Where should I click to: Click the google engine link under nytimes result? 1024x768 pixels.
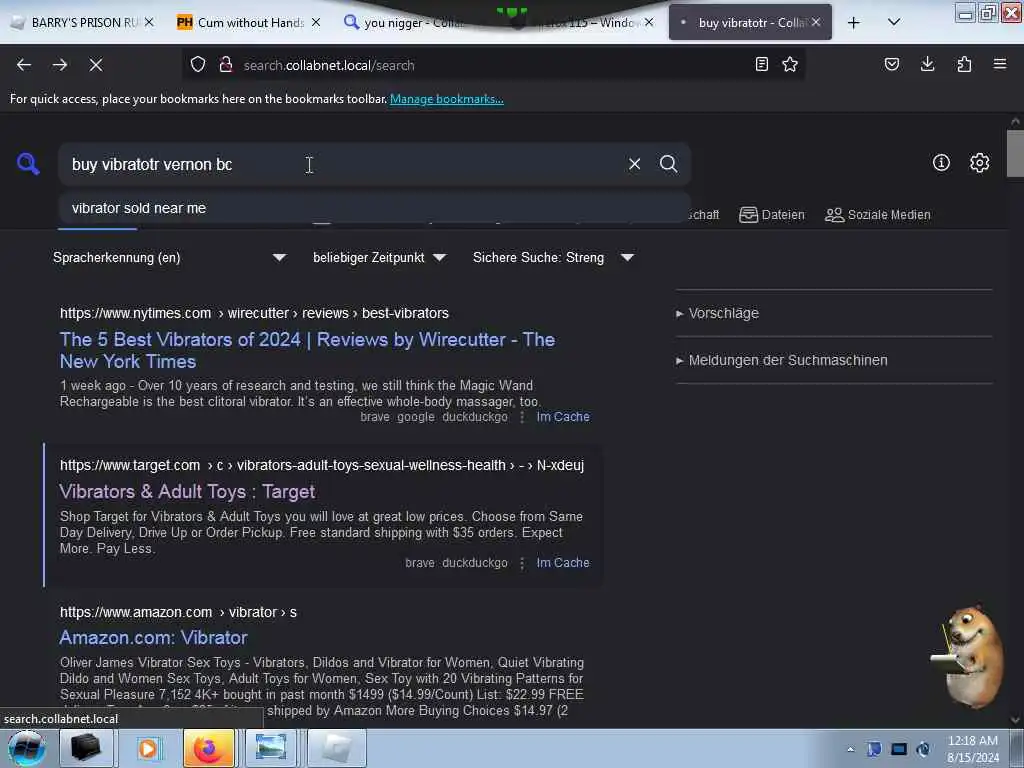pyautogui.click(x=416, y=417)
